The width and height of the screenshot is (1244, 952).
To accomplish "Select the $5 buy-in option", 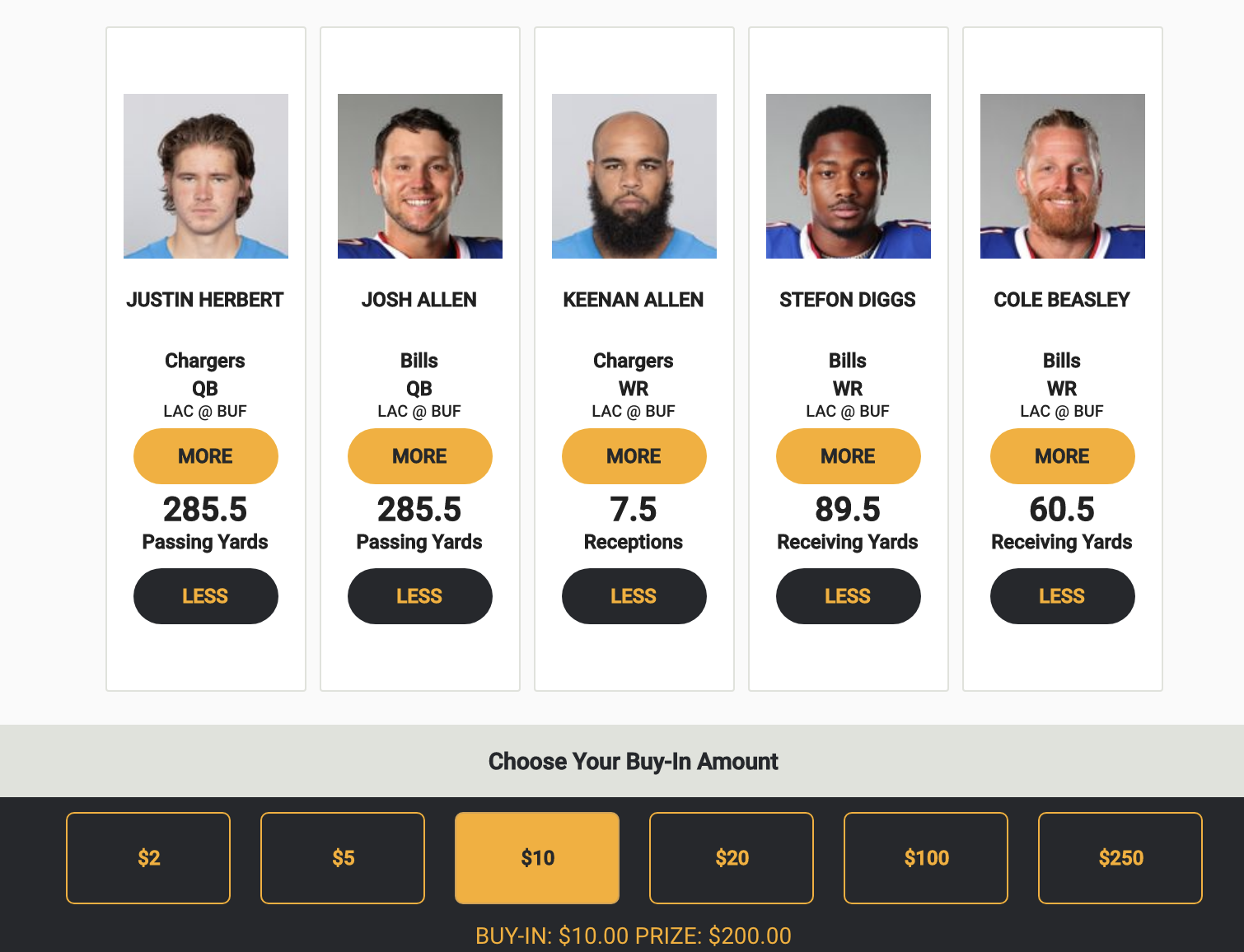I will point(343,858).
